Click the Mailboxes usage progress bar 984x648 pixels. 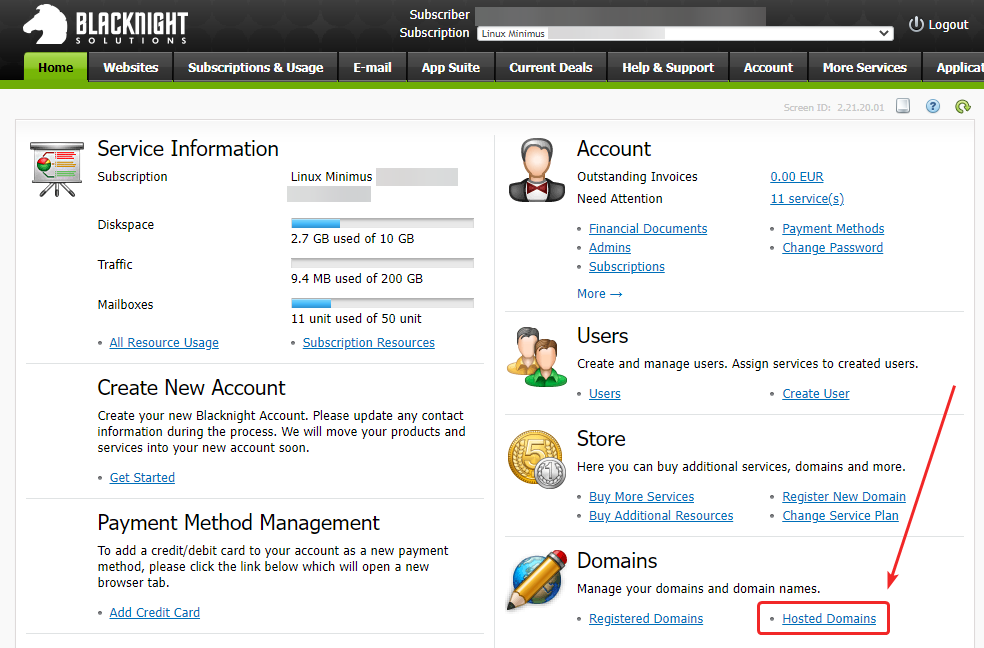[382, 304]
